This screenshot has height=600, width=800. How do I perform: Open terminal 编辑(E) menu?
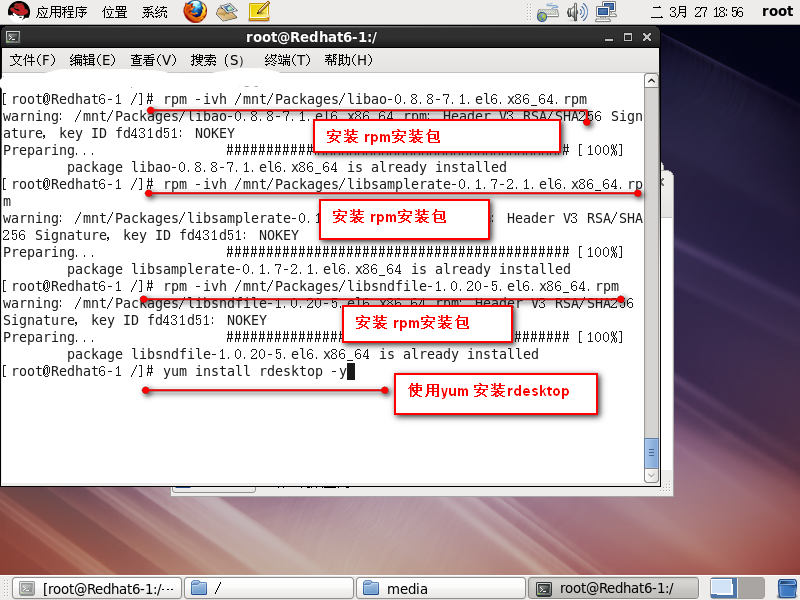92,60
